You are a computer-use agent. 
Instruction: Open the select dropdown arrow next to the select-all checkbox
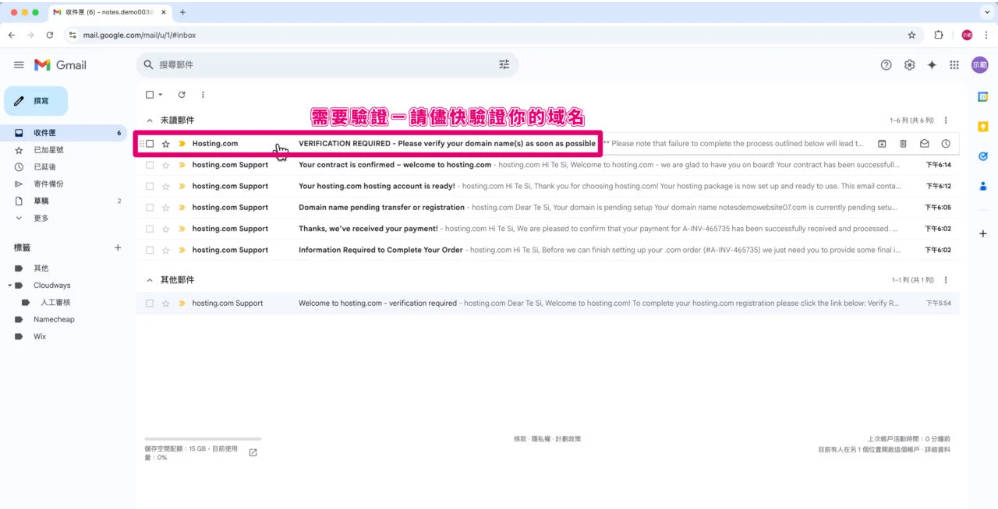tap(160, 95)
